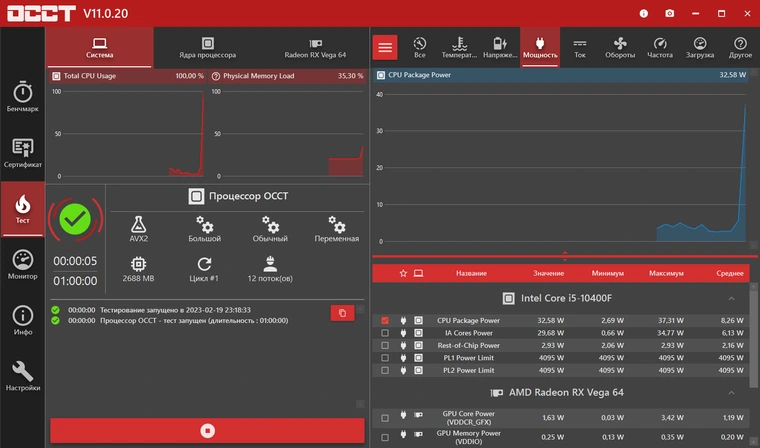Click the Physical Memory Load graph header
This screenshot has height=448, width=760.
click(x=288, y=76)
